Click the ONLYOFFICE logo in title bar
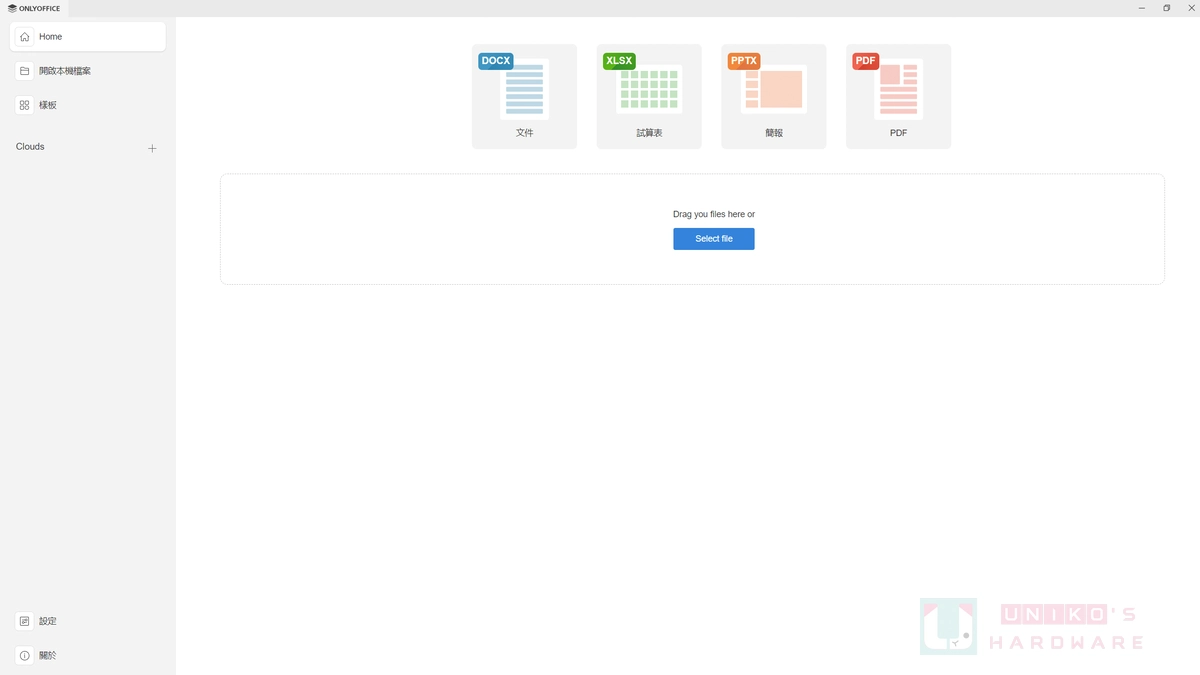The image size is (1200, 675). [34, 8]
